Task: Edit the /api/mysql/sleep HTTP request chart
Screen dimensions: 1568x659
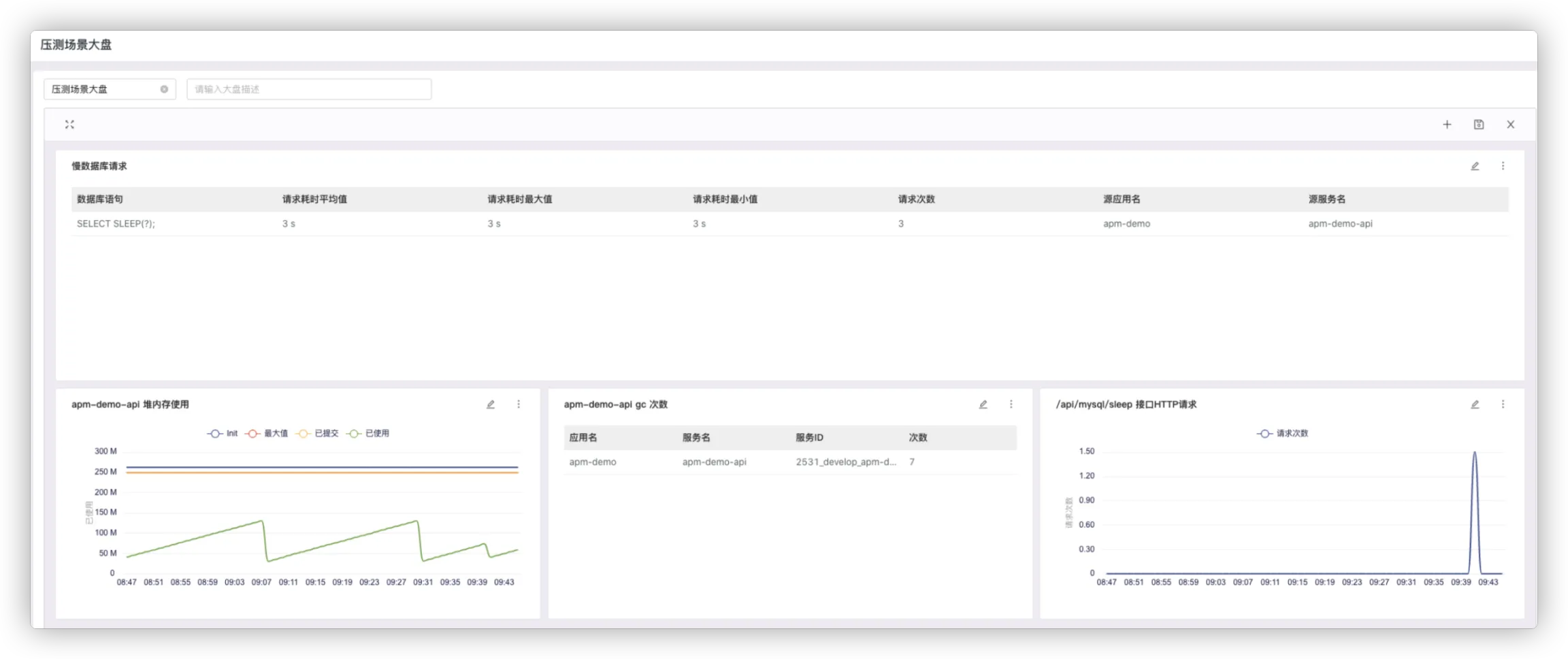Action: (x=1475, y=404)
